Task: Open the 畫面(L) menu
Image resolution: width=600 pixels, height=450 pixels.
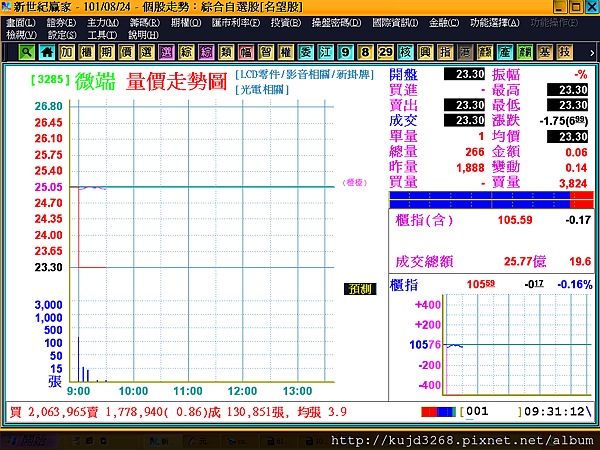Action: 21,23
